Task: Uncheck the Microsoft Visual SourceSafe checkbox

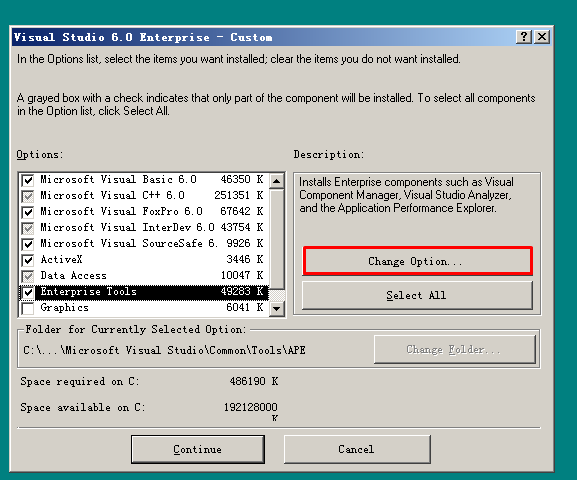Action: (28, 244)
